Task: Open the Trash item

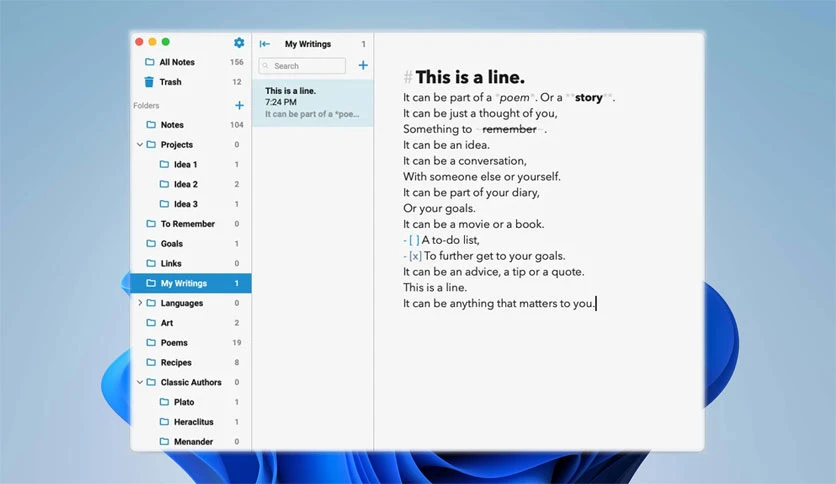Action: point(191,82)
